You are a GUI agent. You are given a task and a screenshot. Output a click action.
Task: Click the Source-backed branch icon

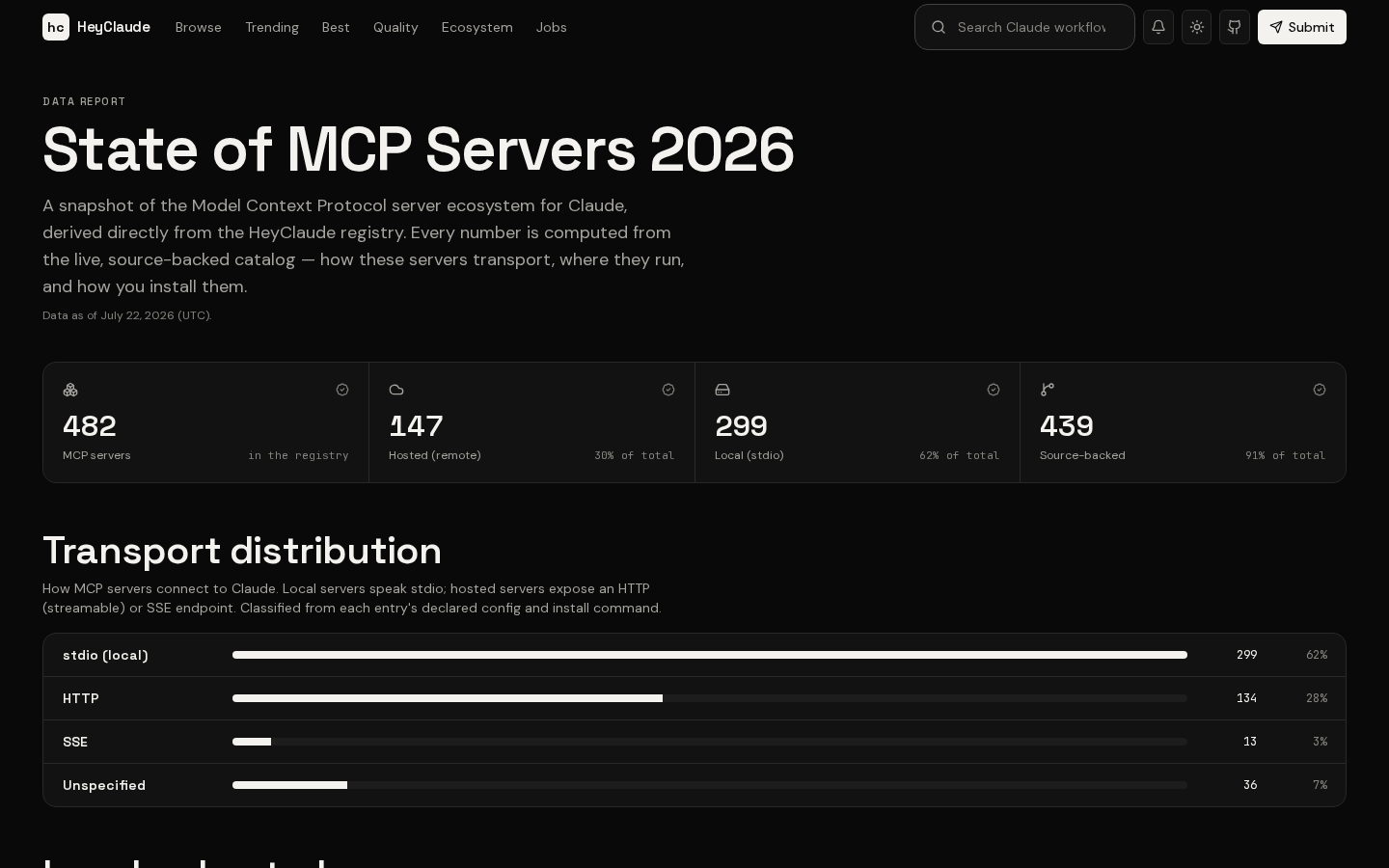point(1048,390)
